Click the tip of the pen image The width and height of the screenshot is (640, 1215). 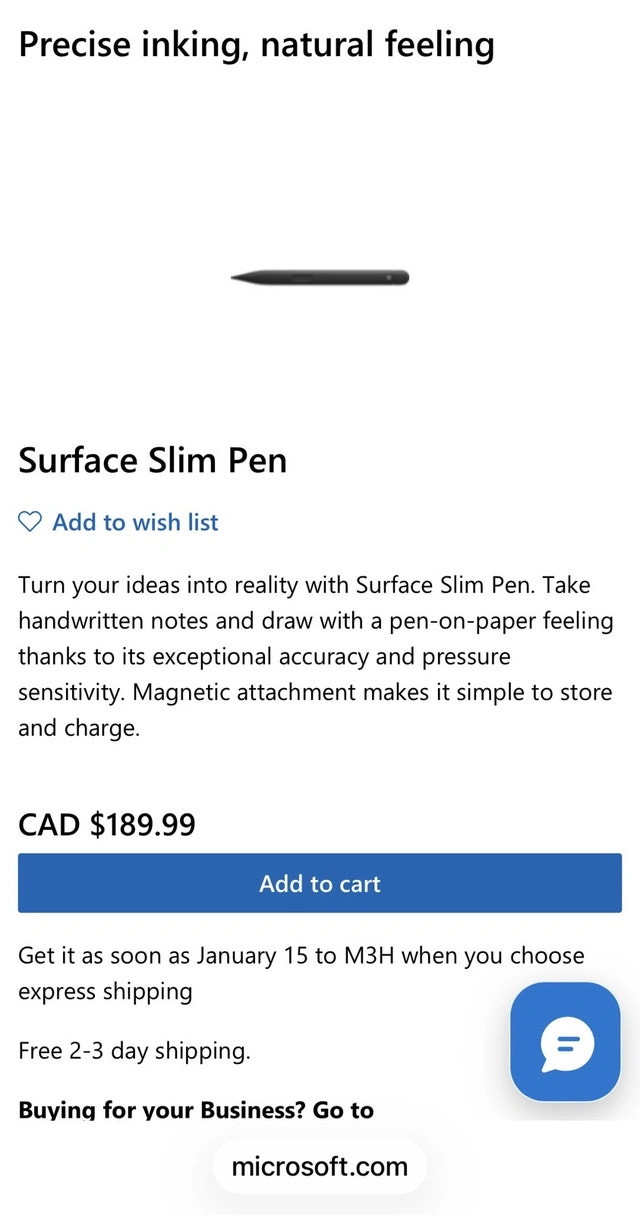(x=236, y=277)
